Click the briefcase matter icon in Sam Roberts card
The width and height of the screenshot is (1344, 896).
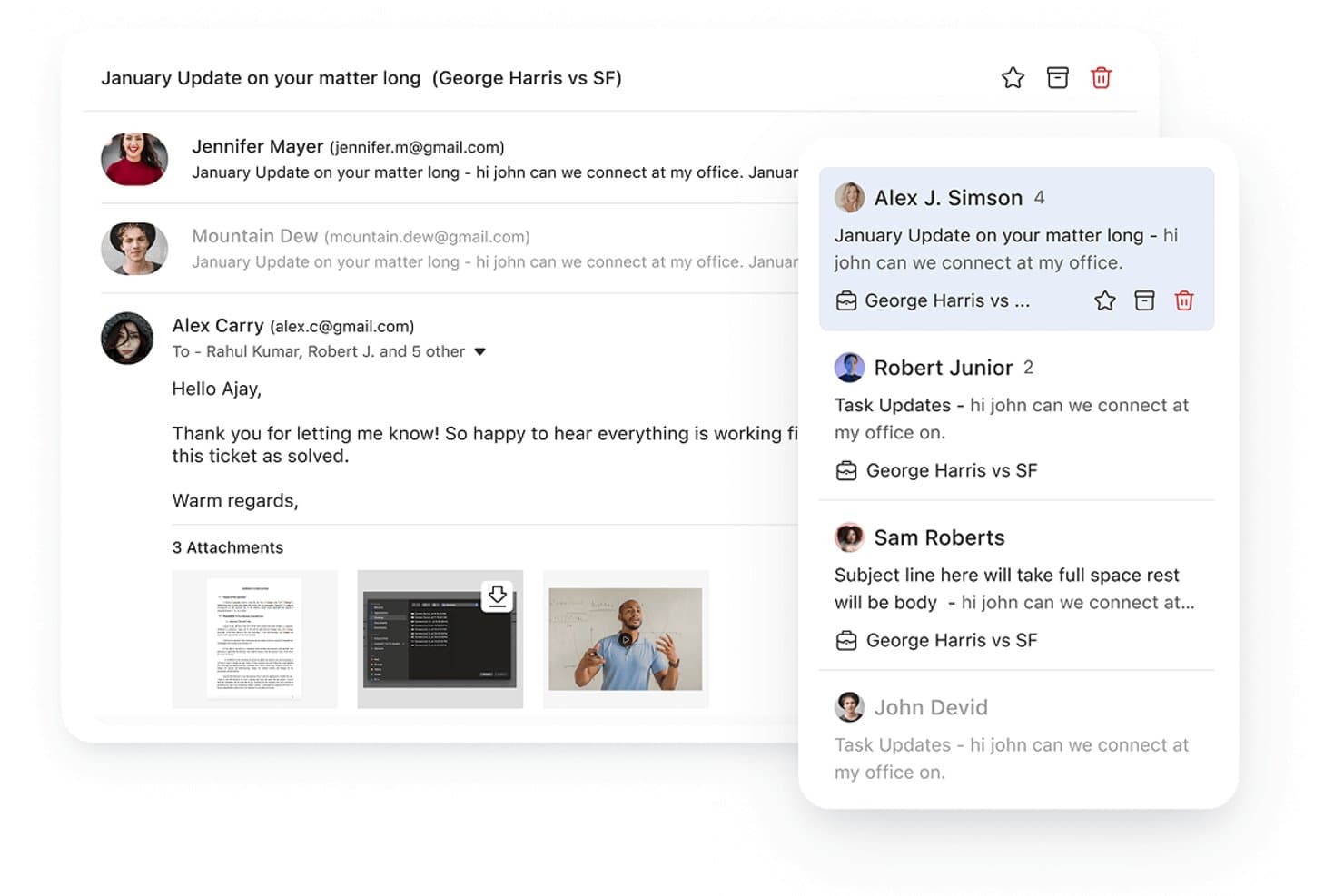(x=846, y=640)
